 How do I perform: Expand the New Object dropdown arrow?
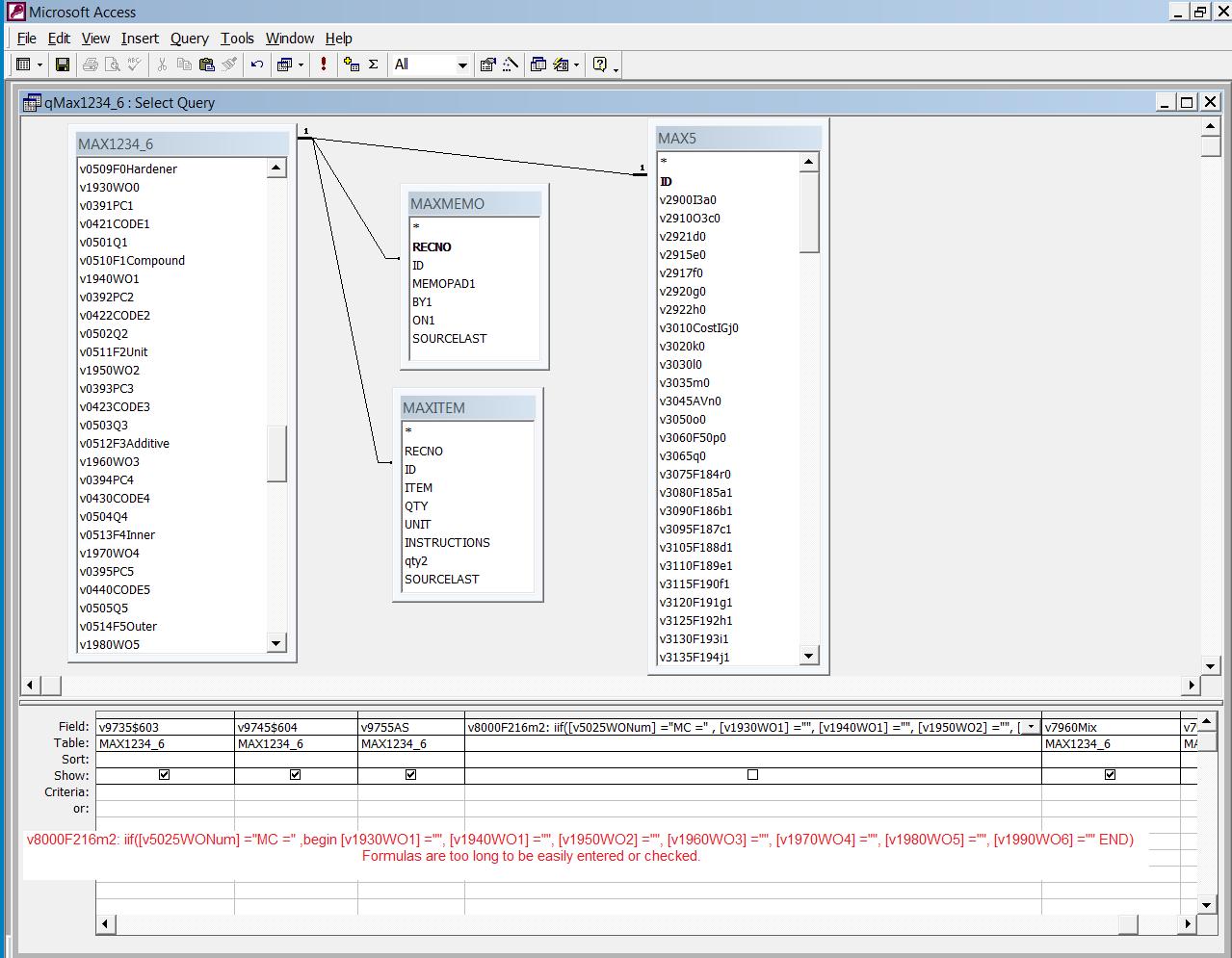click(576, 65)
